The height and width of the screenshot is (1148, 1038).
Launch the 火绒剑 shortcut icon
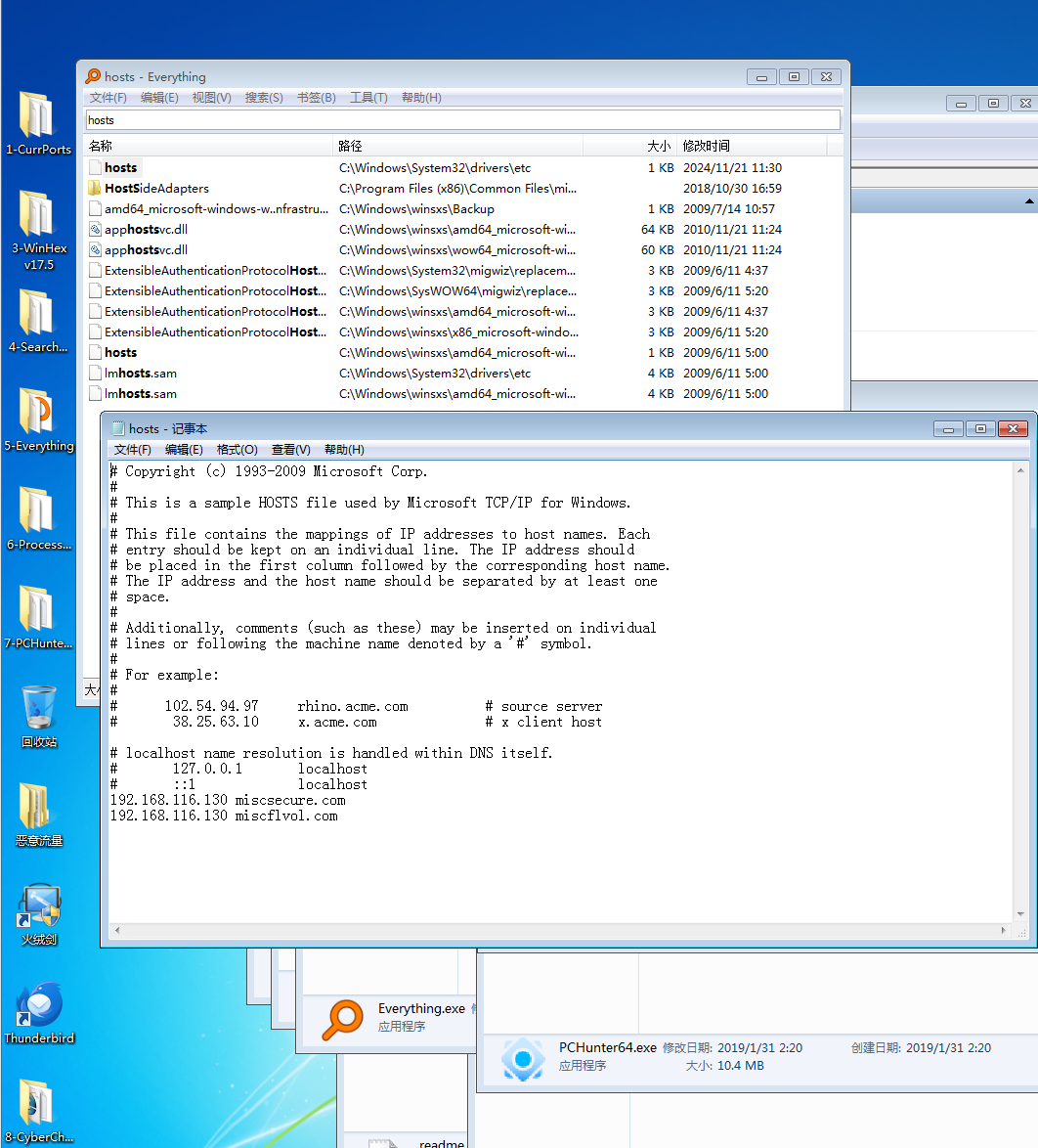pos(38,913)
